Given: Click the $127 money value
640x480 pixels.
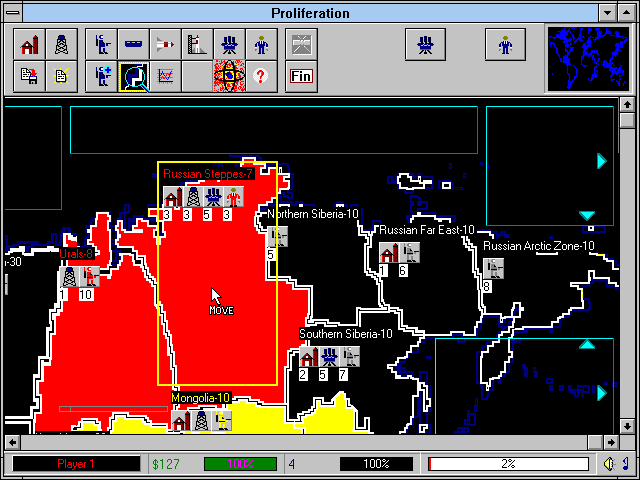Looking at the screenshot, I should click(166, 464).
